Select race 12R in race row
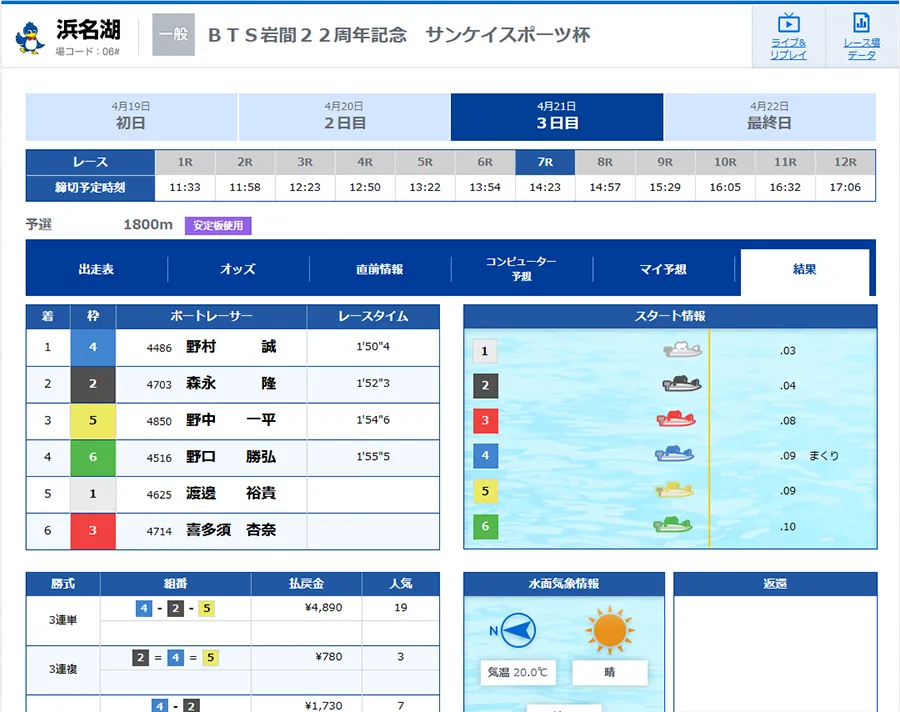The image size is (900, 712). coord(845,162)
